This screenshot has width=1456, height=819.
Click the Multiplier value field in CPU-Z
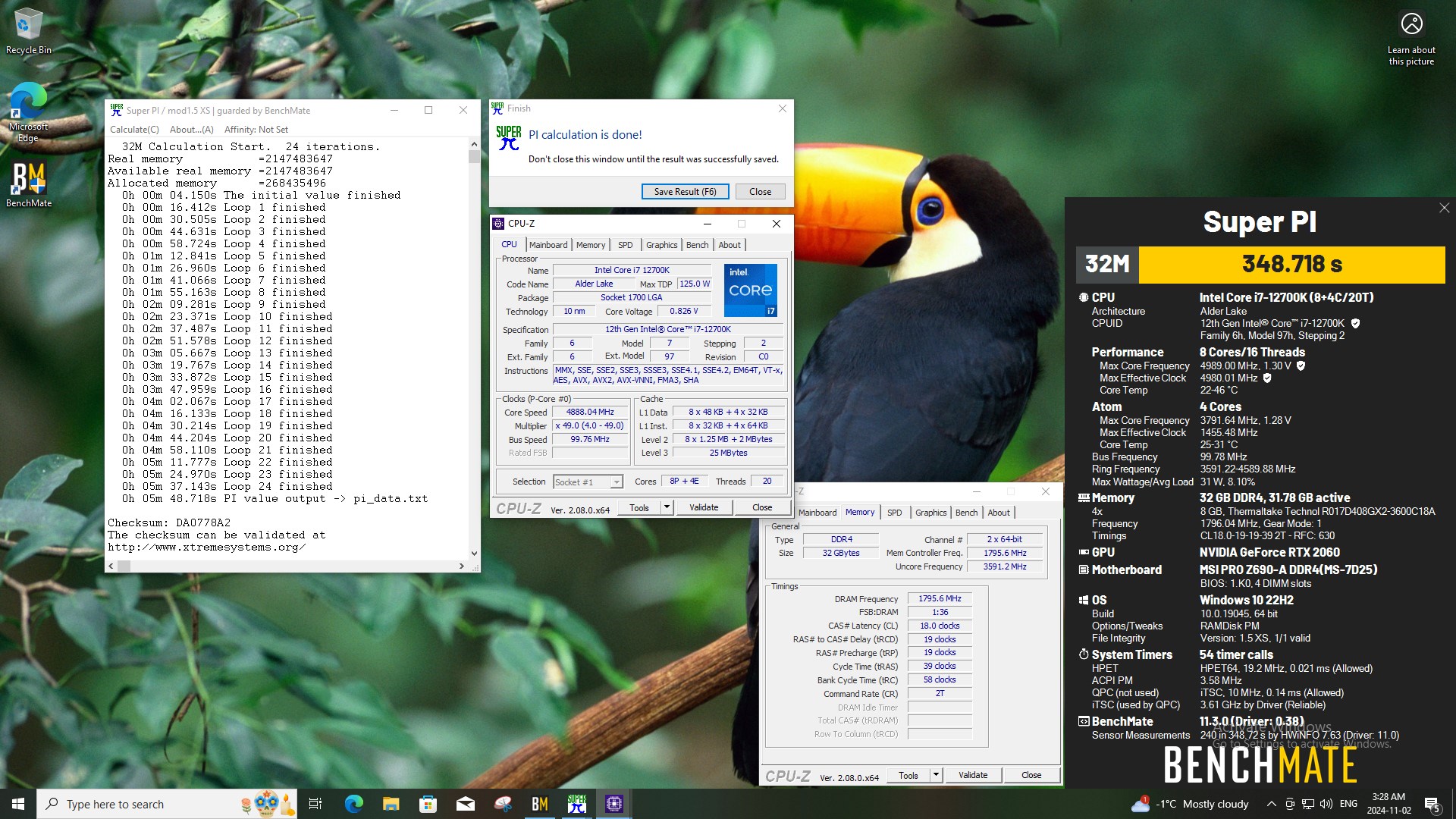coord(590,426)
